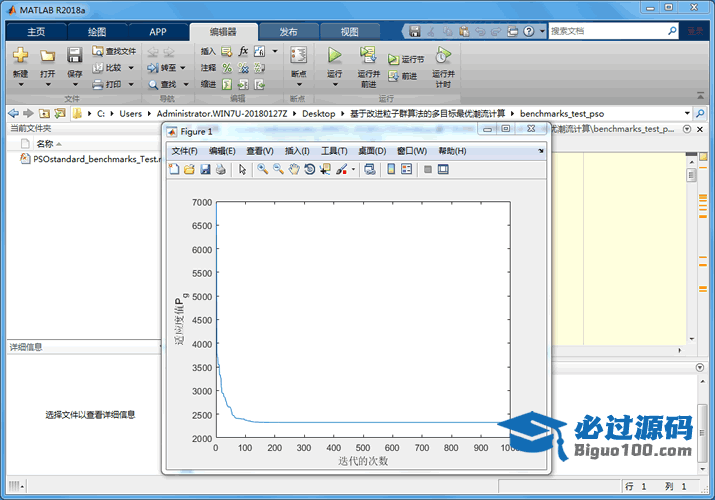The height and width of the screenshot is (500, 715).
Task: Open Figure 1 File (文件) menu
Action: click(x=184, y=151)
